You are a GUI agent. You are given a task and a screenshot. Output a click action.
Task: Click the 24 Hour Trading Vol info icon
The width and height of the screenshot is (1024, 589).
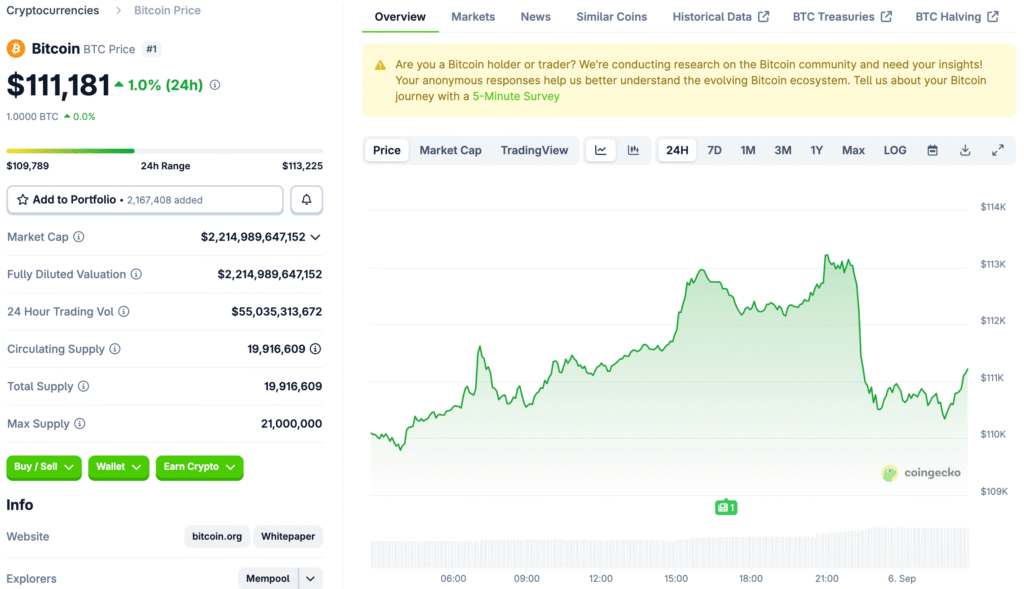(123, 311)
